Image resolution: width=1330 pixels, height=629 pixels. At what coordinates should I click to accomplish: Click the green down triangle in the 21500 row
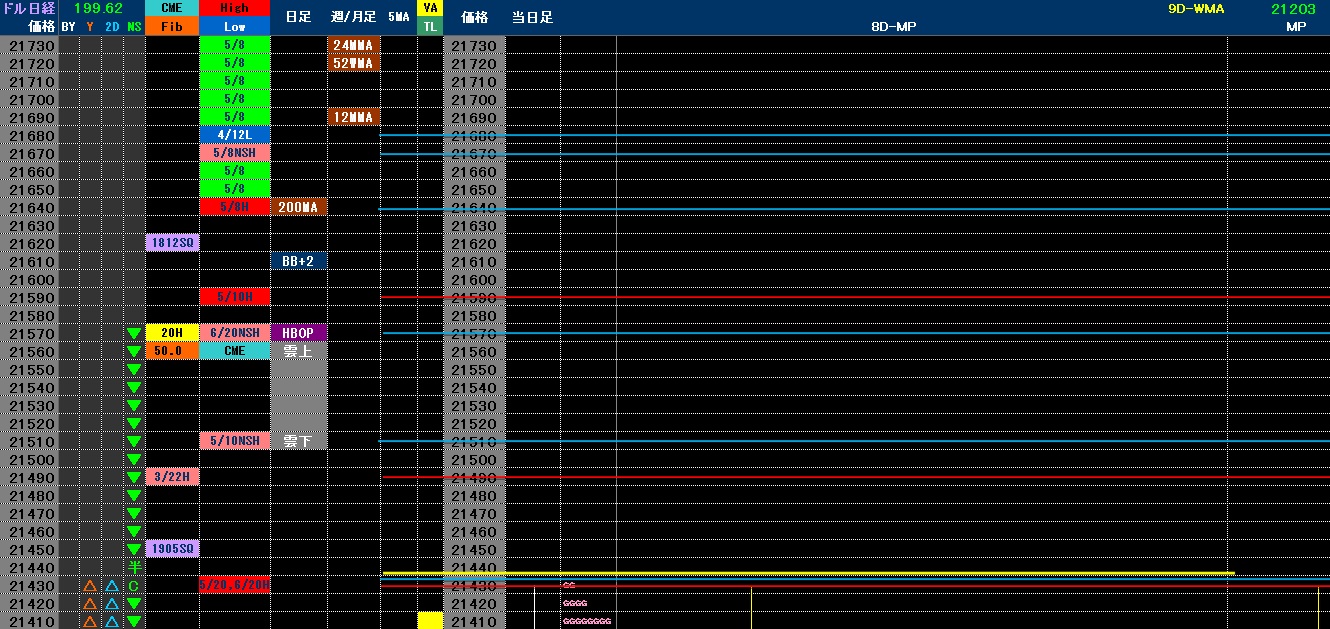coord(134,459)
